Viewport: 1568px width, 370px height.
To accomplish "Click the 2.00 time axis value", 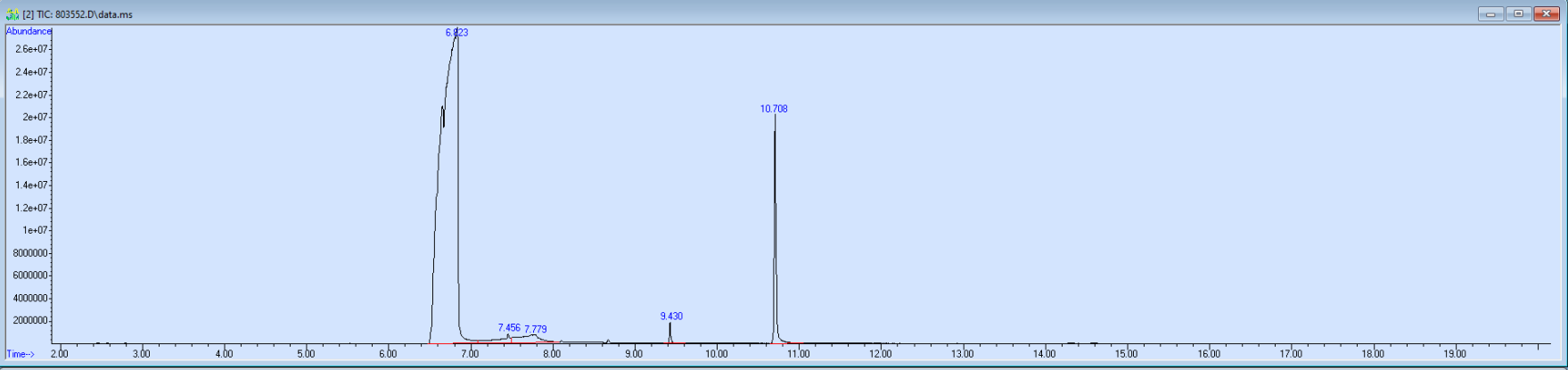I will click(60, 354).
